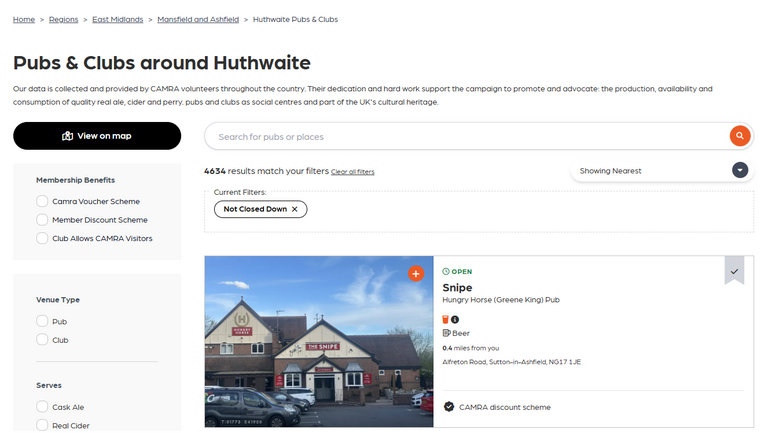The width and height of the screenshot is (768, 433).
Task: Open the Showing Nearest sort dropdown
Action: pos(662,170)
